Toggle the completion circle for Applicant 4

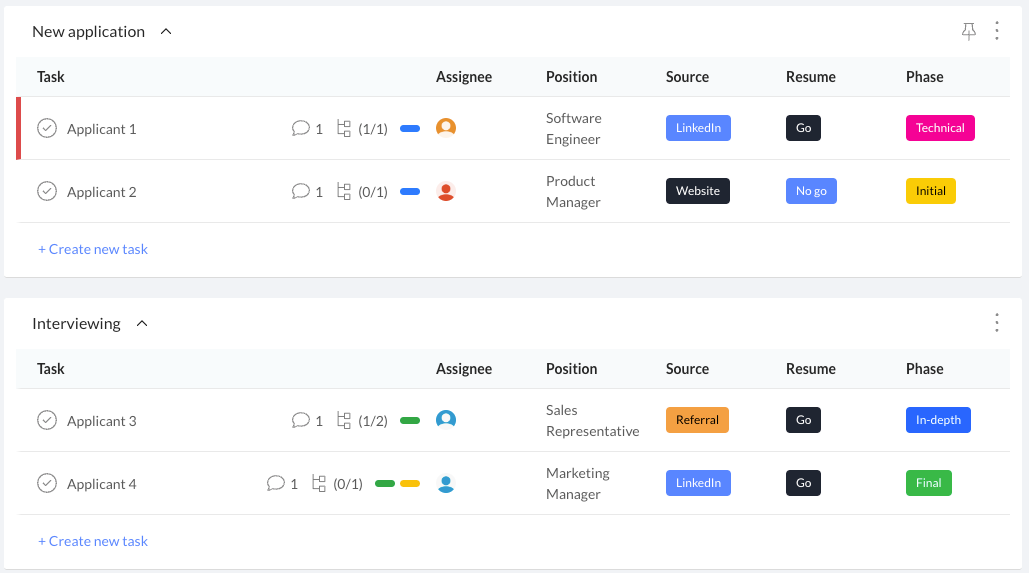click(x=47, y=484)
